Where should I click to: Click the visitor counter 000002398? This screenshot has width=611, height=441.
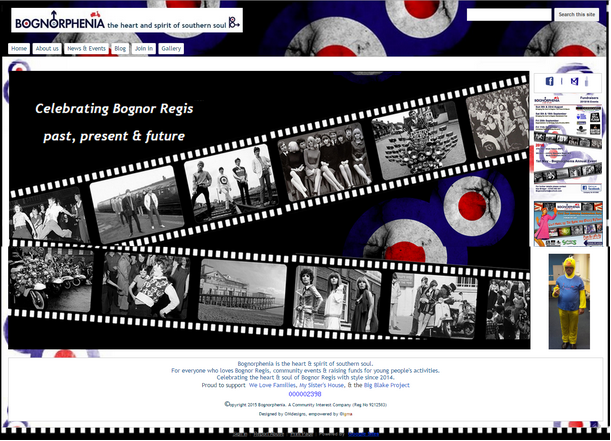pos(305,394)
